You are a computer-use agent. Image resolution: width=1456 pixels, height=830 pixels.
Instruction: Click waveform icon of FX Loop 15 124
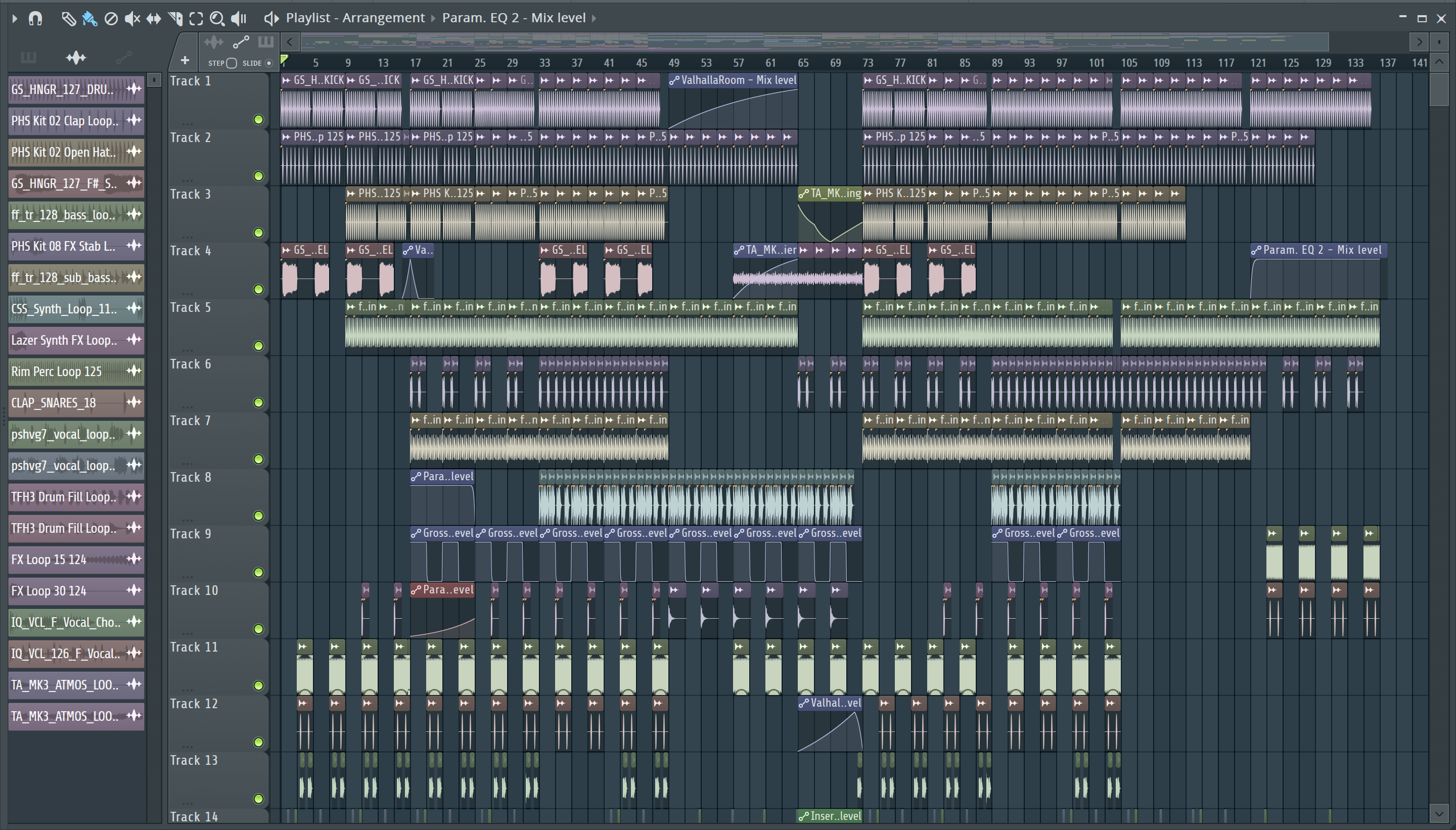click(x=134, y=559)
